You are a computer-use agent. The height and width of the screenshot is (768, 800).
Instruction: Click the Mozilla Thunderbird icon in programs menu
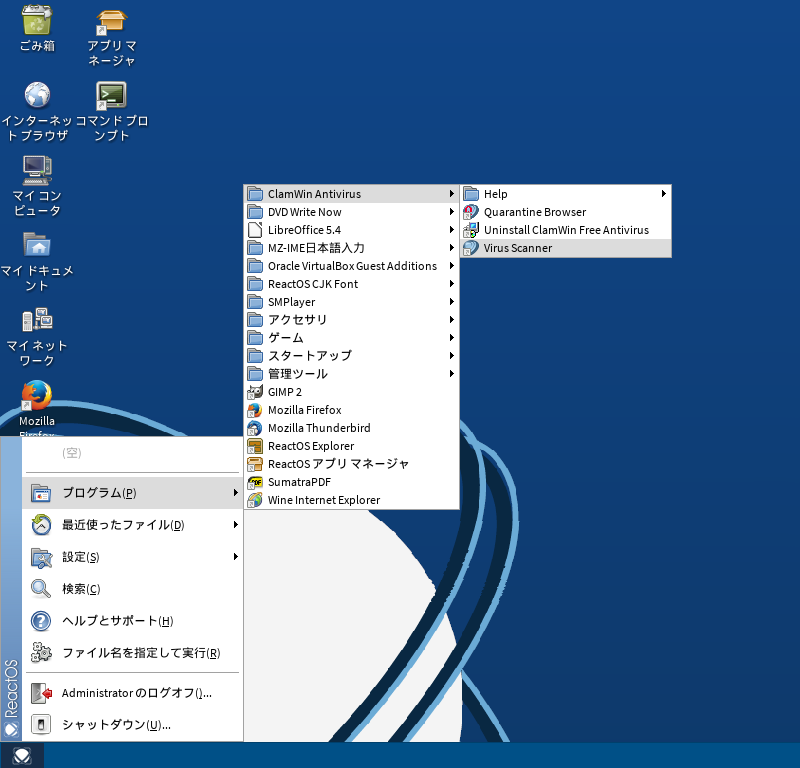255,428
